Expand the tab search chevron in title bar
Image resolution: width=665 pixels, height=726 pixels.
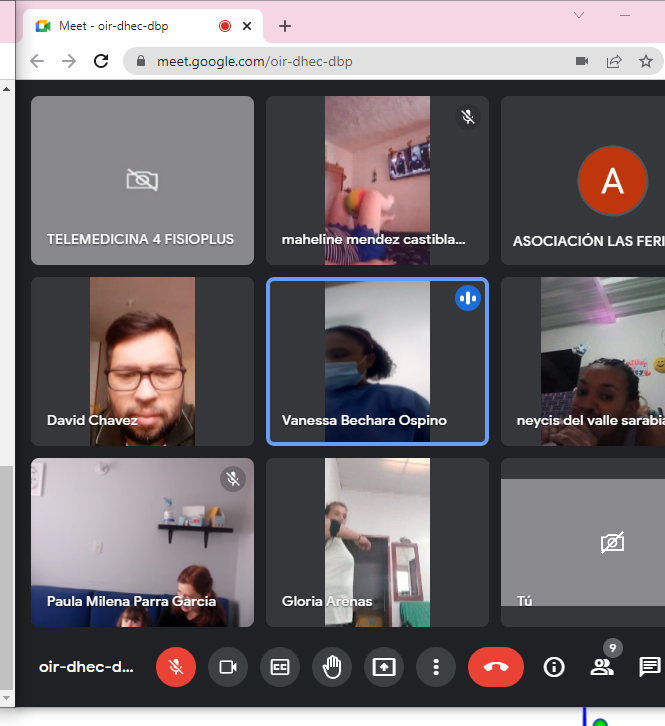(579, 15)
